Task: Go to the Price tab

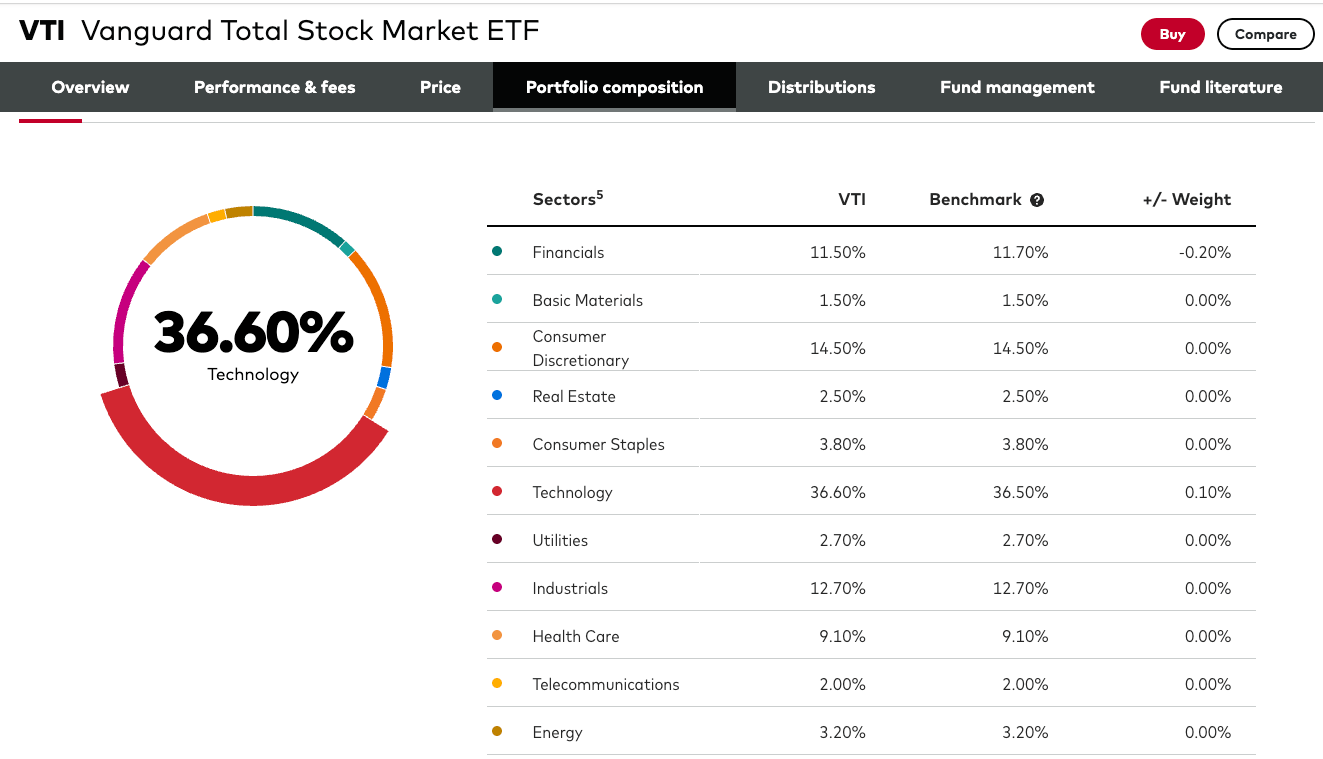Action: [x=440, y=87]
